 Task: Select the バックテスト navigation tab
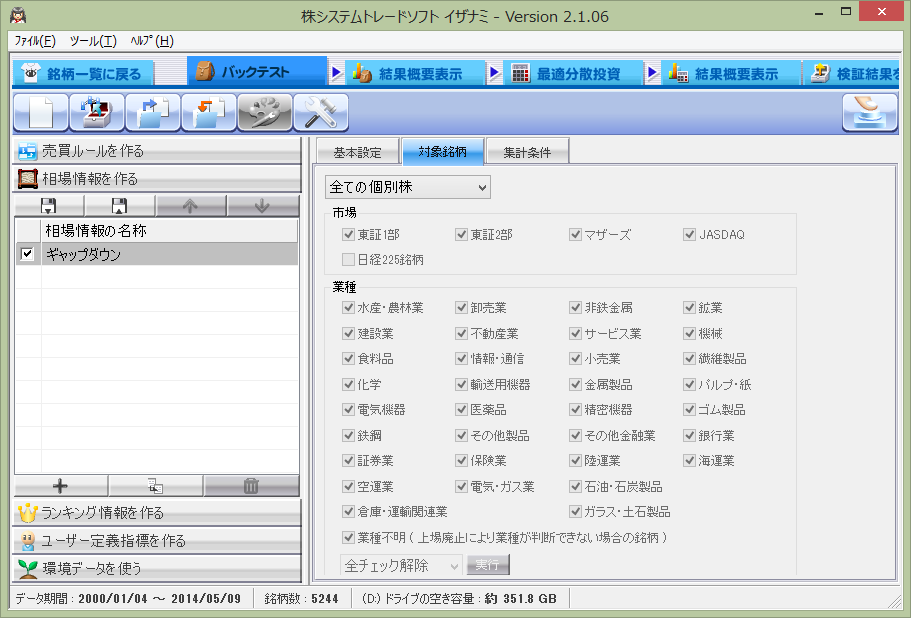coord(256,72)
